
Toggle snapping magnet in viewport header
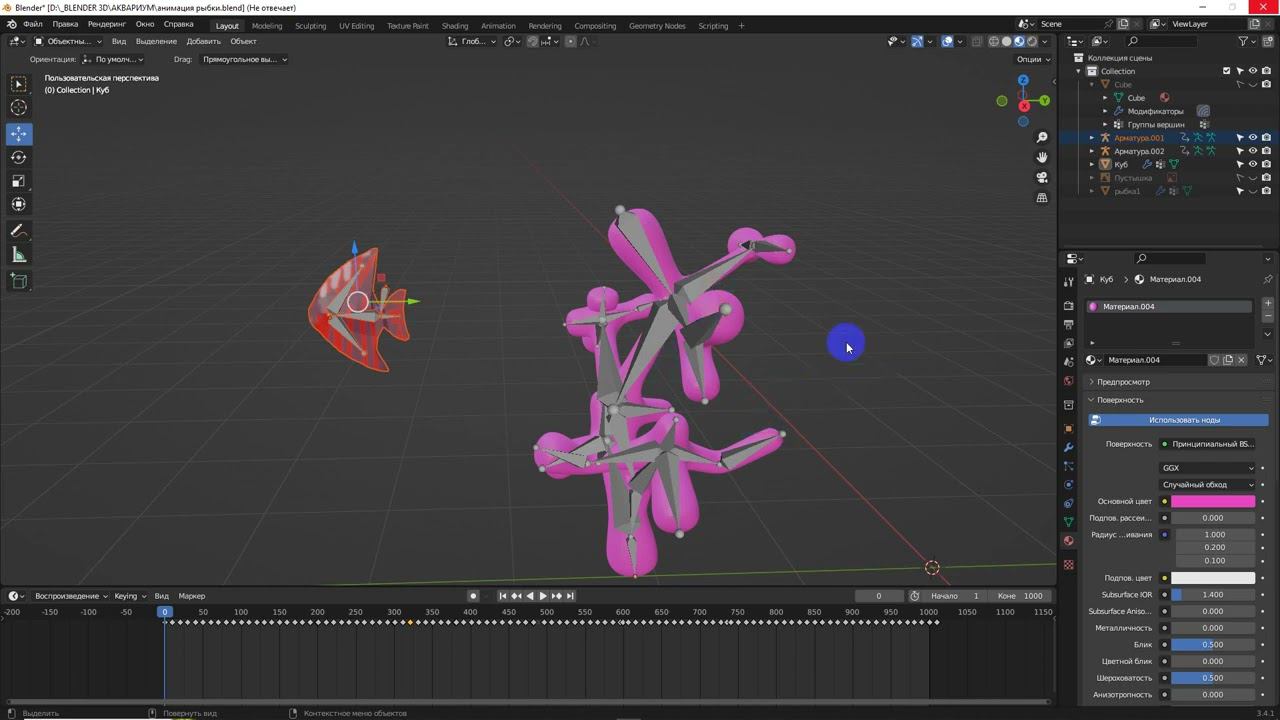[533, 42]
